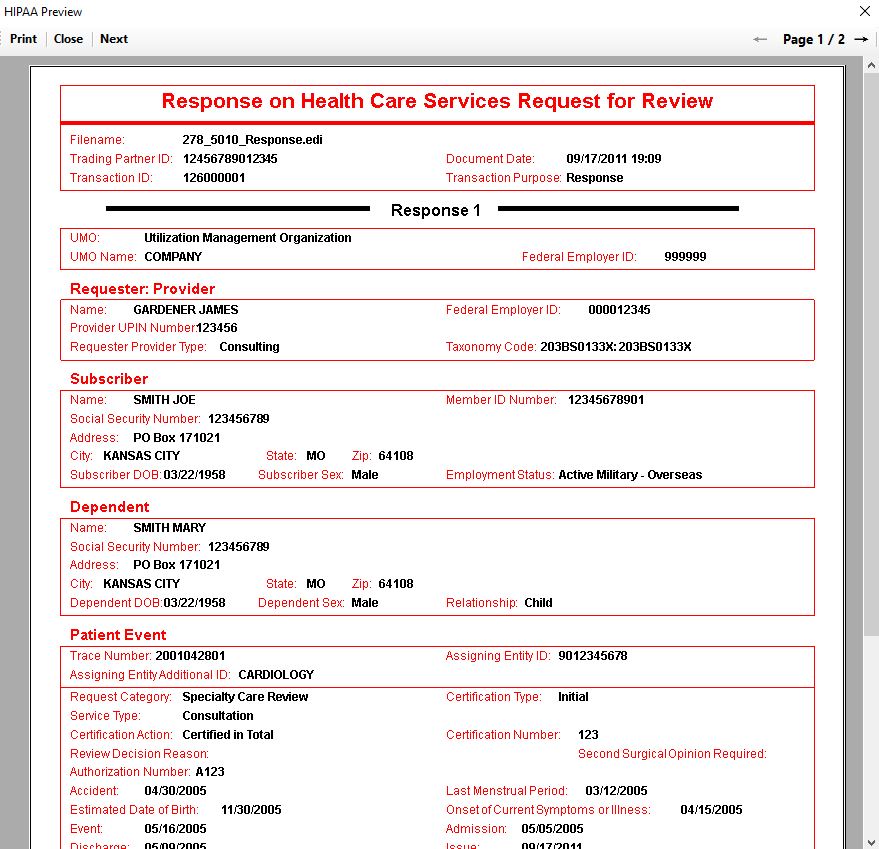Click Service Type value Consultation
This screenshot has width=879, height=849.
218,716
